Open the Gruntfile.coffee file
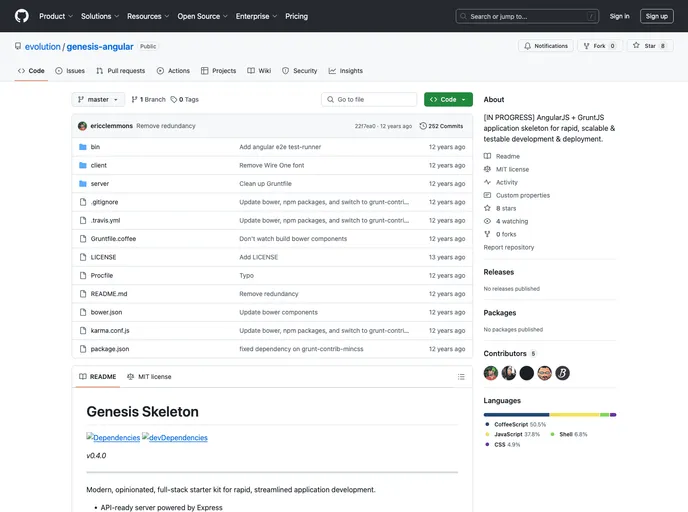This screenshot has width=688, height=512. 113,239
